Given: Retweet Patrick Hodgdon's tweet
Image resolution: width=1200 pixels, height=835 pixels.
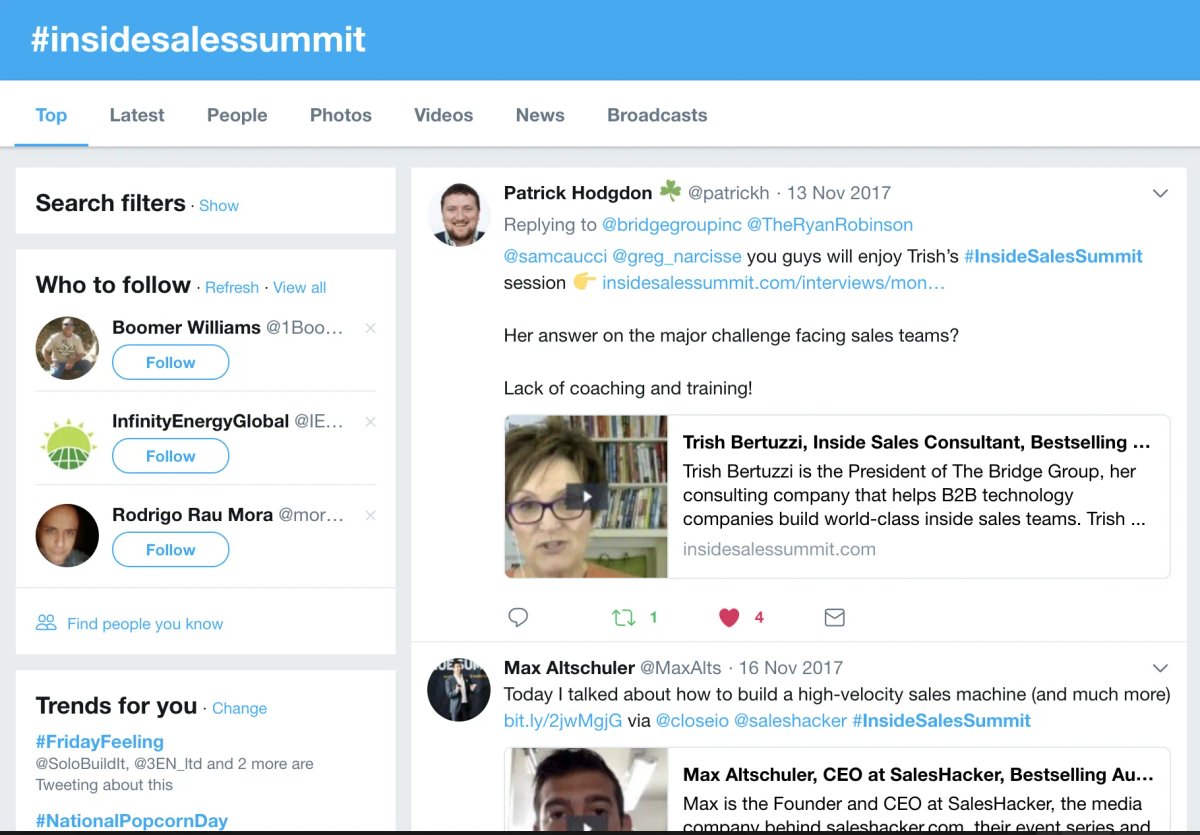Looking at the screenshot, I should [x=624, y=617].
